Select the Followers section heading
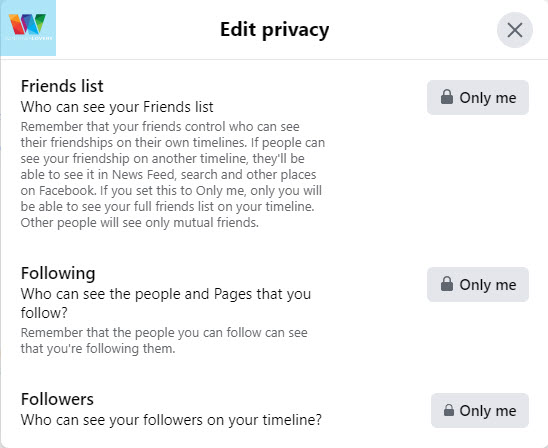 point(57,399)
